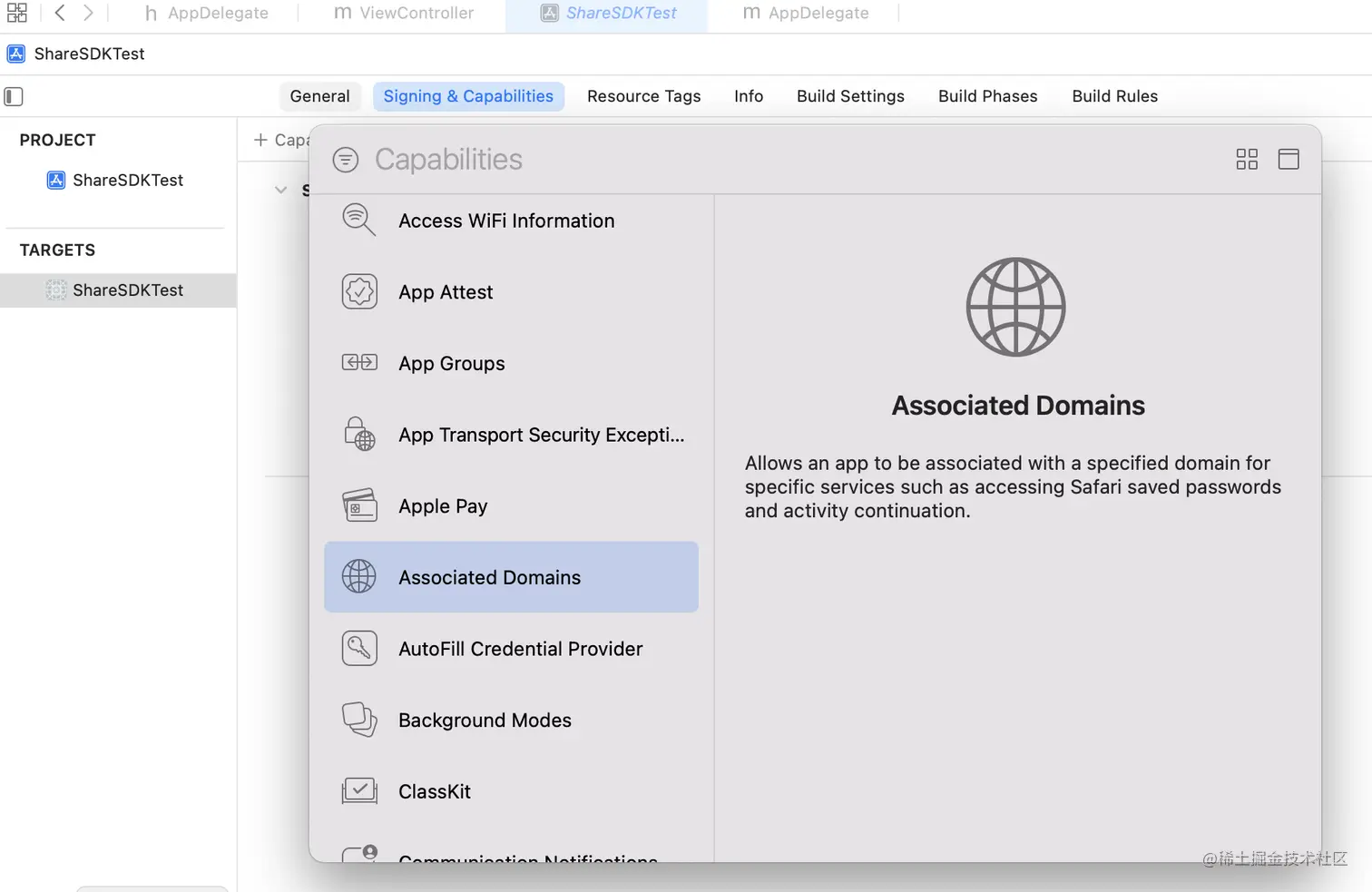1372x892 pixels.
Task: Open the related items grid icon
Action: [x=16, y=13]
